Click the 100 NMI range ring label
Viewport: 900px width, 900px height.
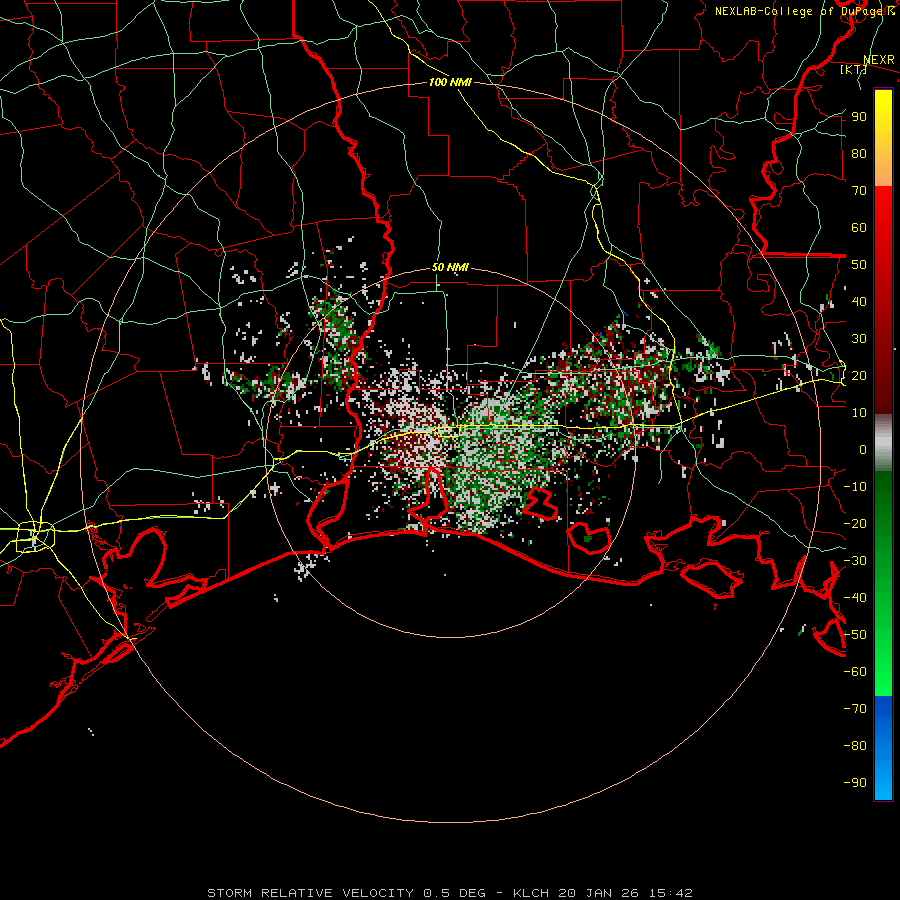click(x=450, y=82)
